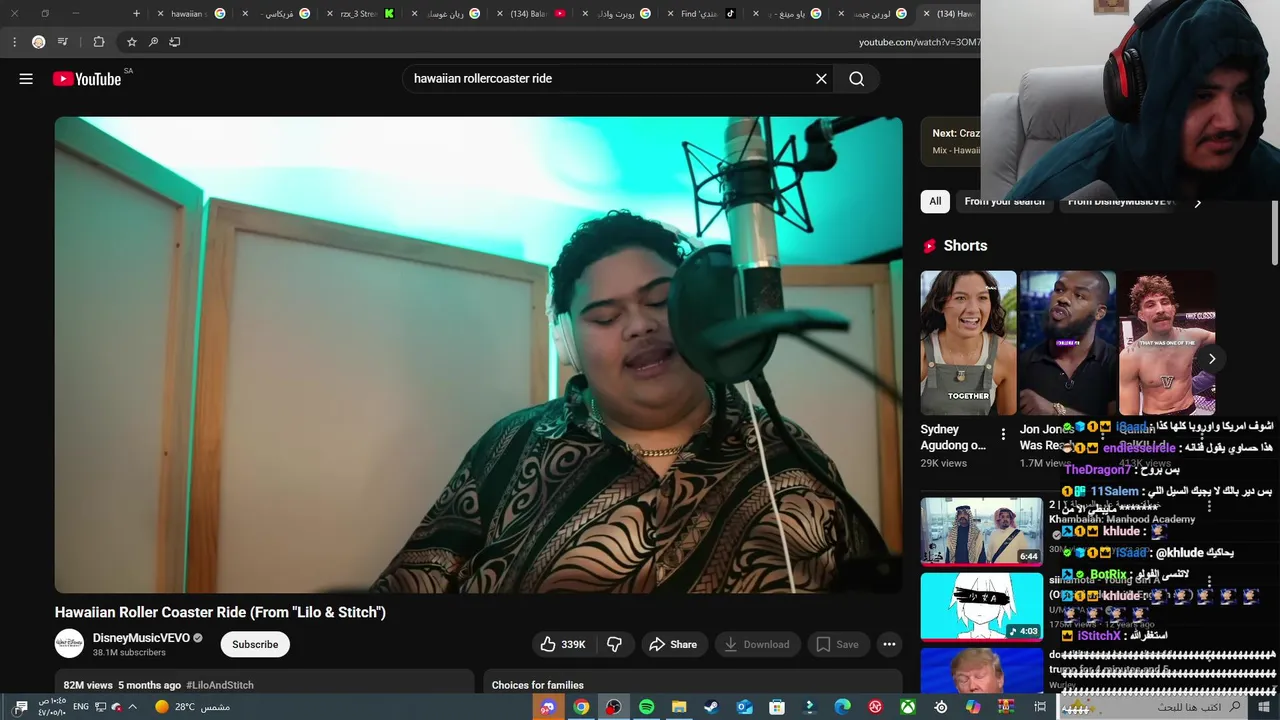
Task: Dislike the video
Action: point(615,645)
